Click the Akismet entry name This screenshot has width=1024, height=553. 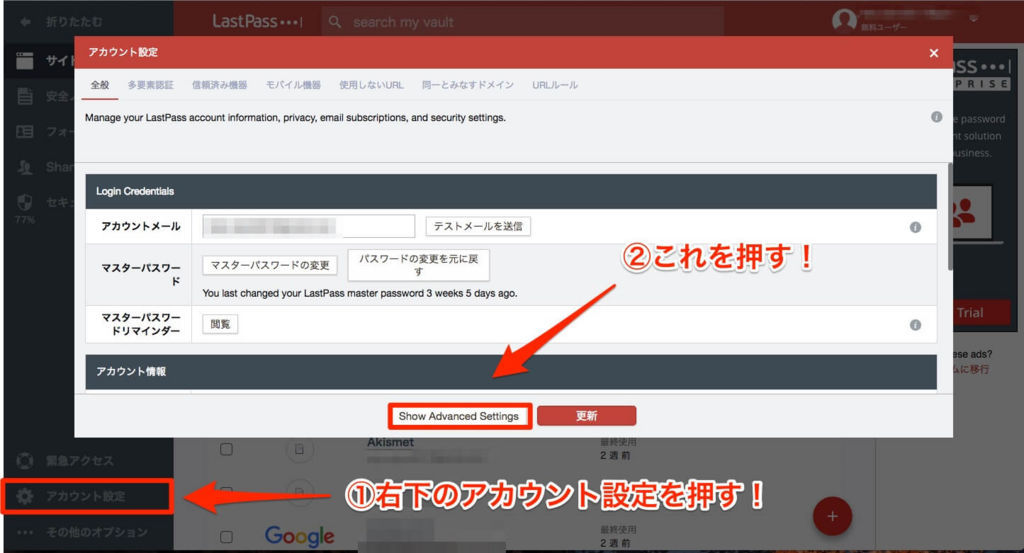click(x=391, y=442)
